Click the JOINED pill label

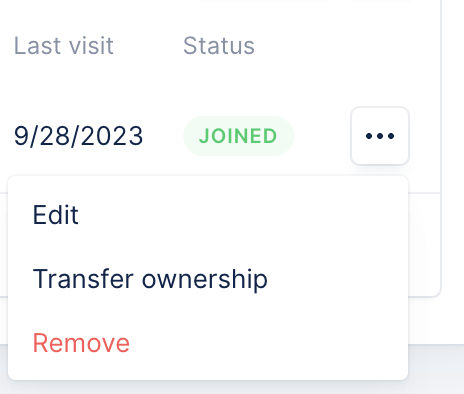tap(238, 136)
